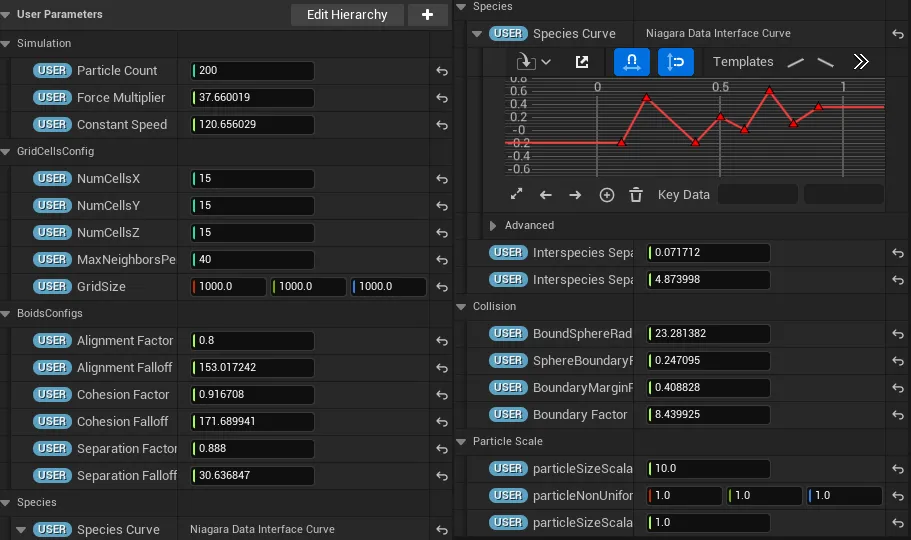Screen dimensions: 911x540
Task: Open the curve import dropdown arrow
Action: [546, 62]
